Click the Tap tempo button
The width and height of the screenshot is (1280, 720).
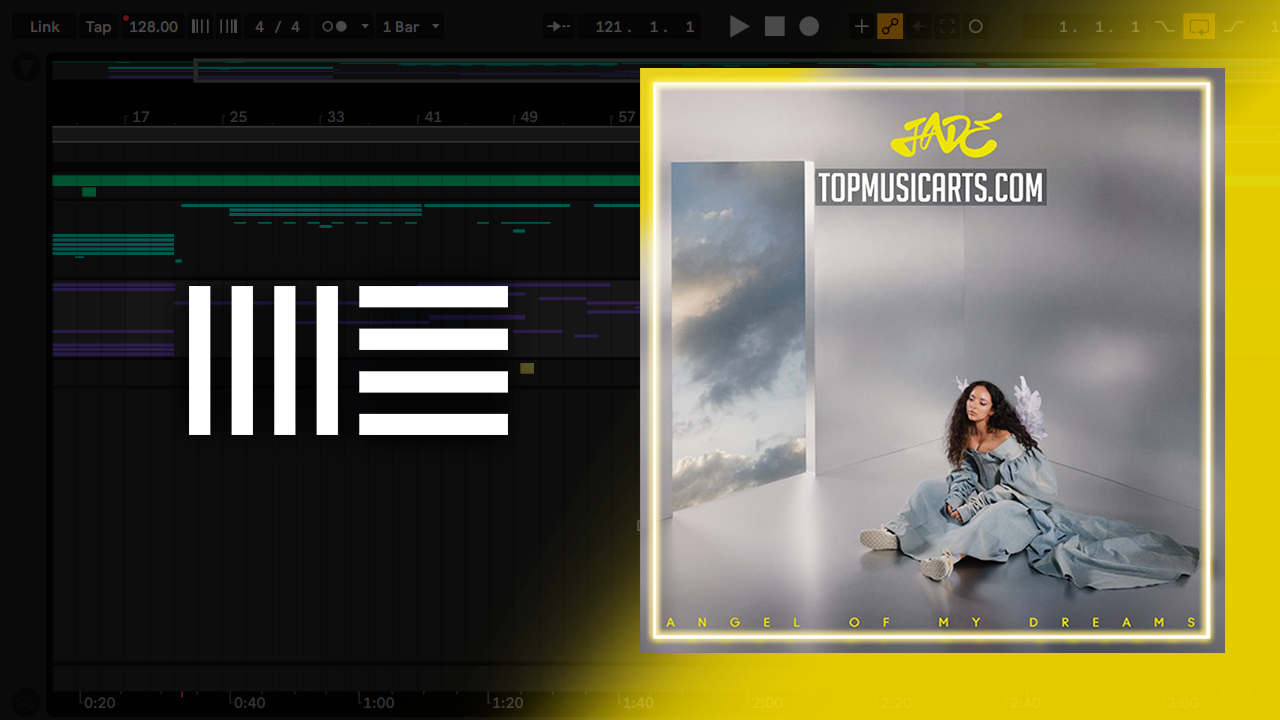pyautogui.click(x=98, y=27)
